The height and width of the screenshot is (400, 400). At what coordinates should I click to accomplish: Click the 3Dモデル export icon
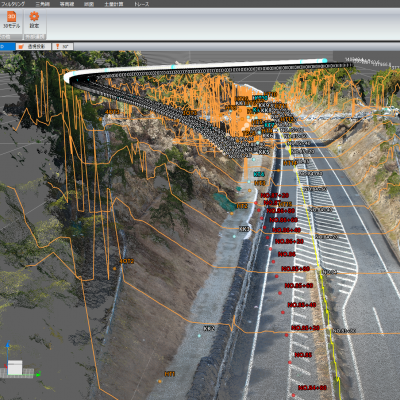coord(12,16)
